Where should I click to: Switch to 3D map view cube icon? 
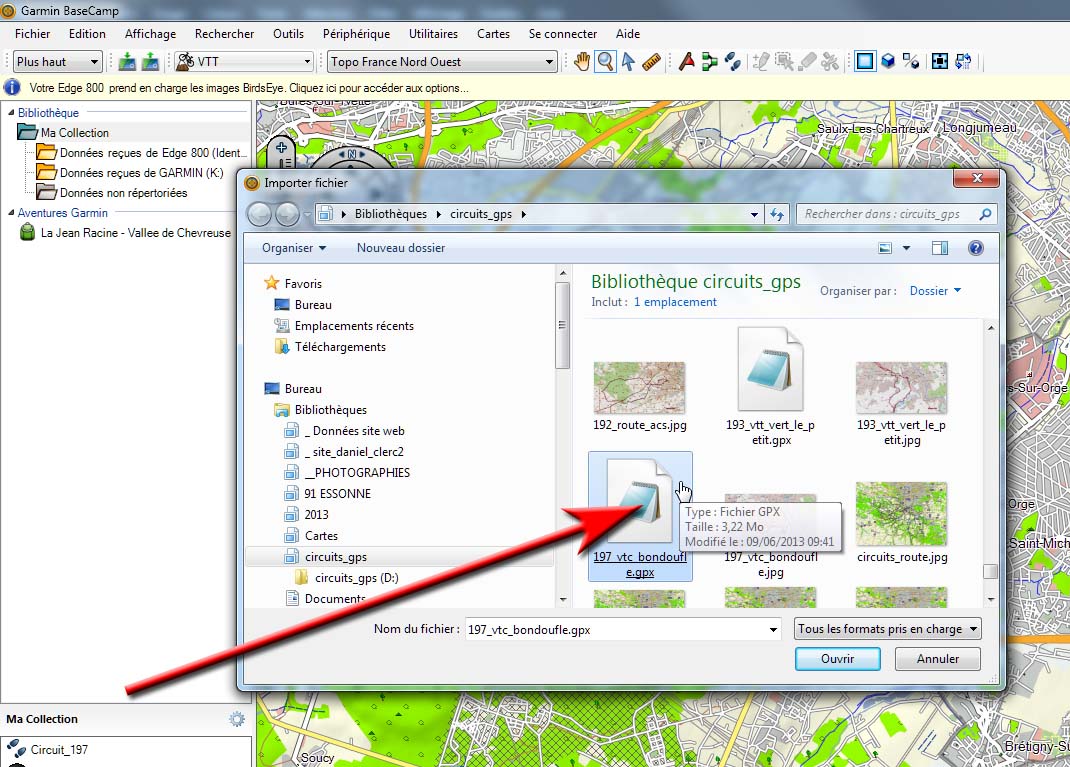(x=888, y=61)
